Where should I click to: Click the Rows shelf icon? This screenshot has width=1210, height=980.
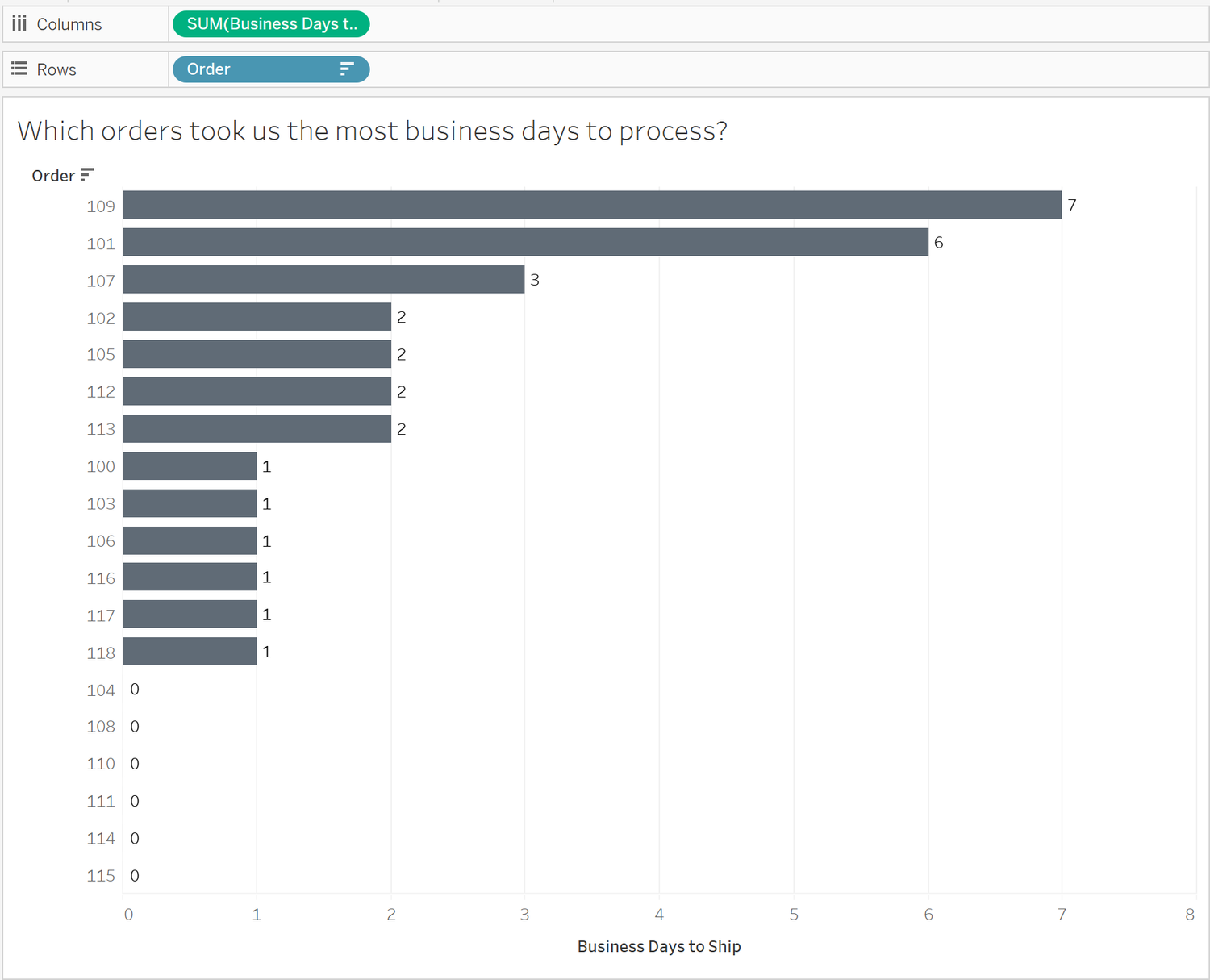[19, 69]
